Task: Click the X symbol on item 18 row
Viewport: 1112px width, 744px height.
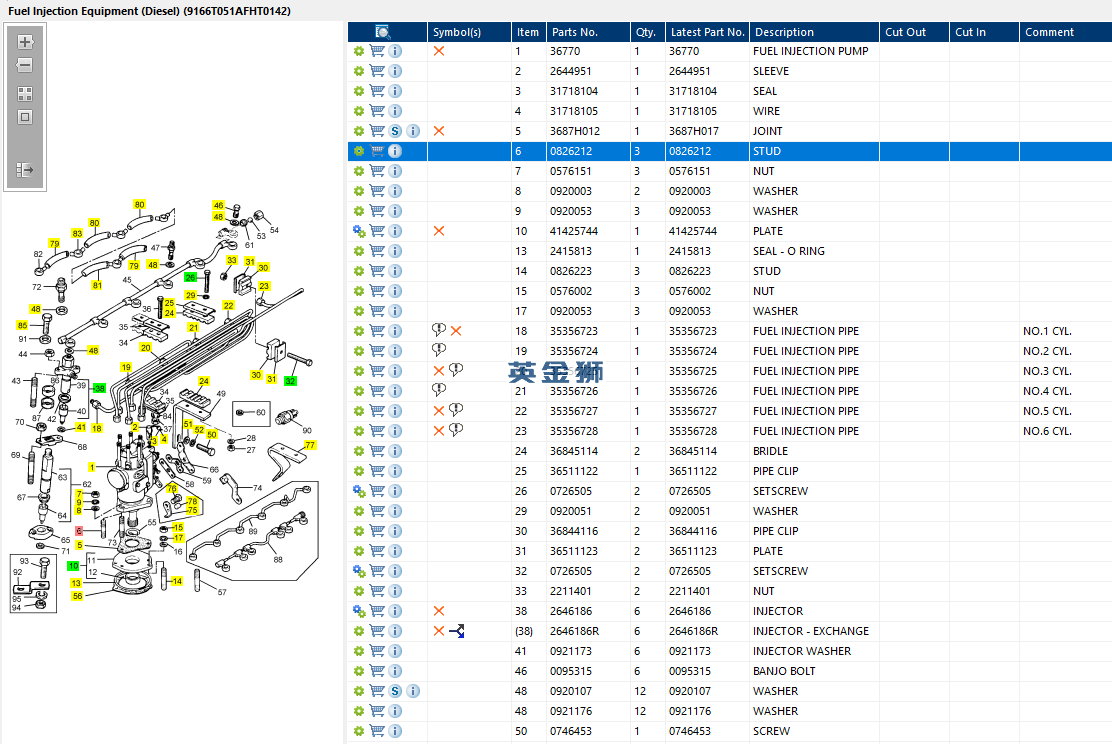Action: (456, 331)
